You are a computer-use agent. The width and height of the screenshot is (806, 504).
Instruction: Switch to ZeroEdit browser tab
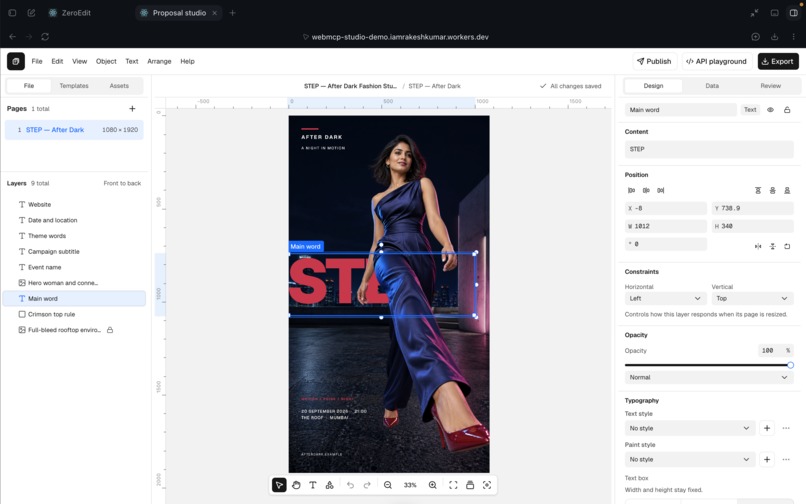pyautogui.click(x=70, y=13)
